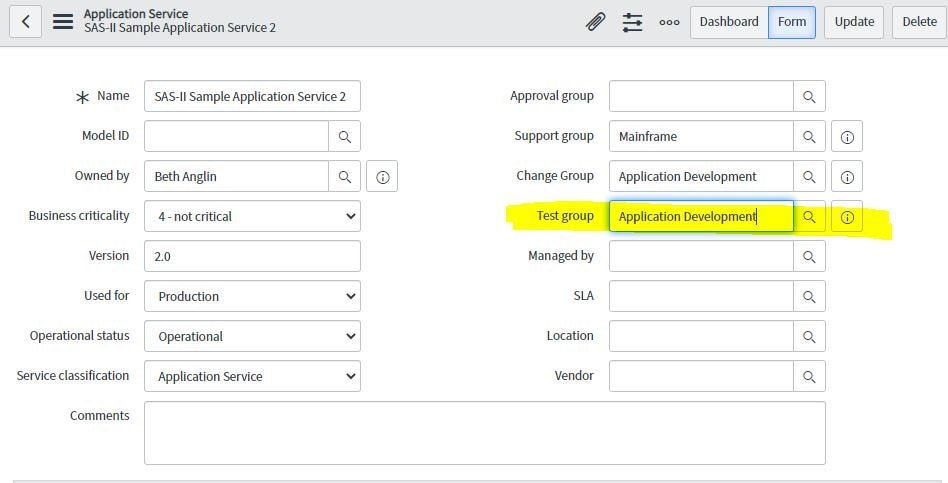Click Owned by info icon

point(382,177)
